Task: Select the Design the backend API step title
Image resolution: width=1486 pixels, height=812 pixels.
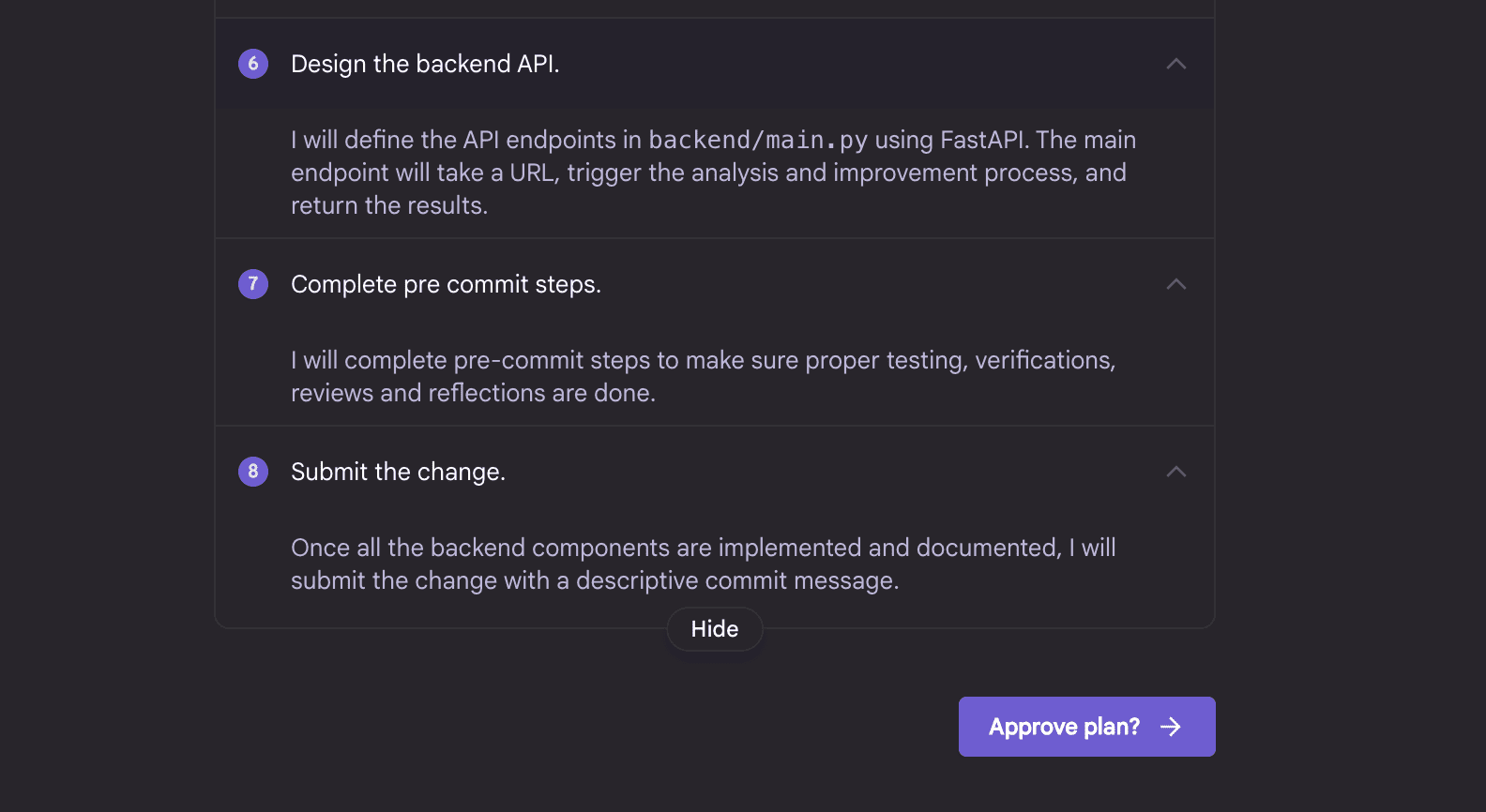Action: (x=425, y=64)
